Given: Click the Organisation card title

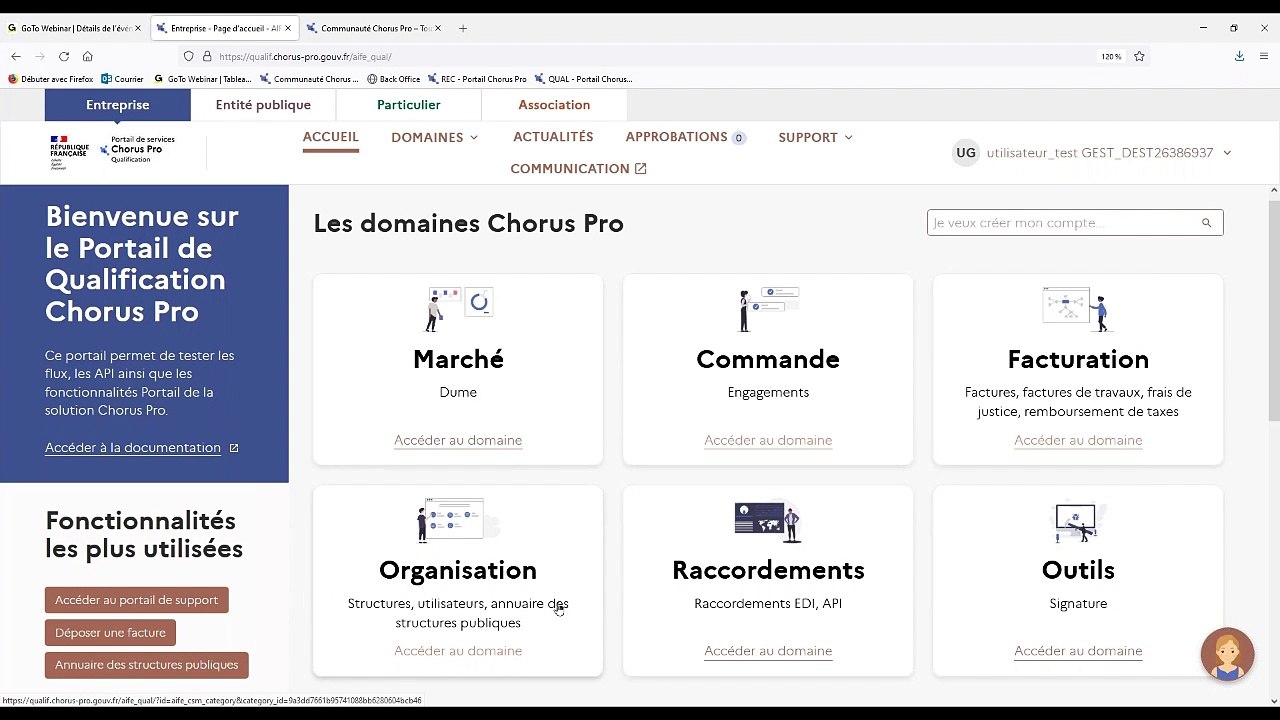Looking at the screenshot, I should [x=458, y=570].
